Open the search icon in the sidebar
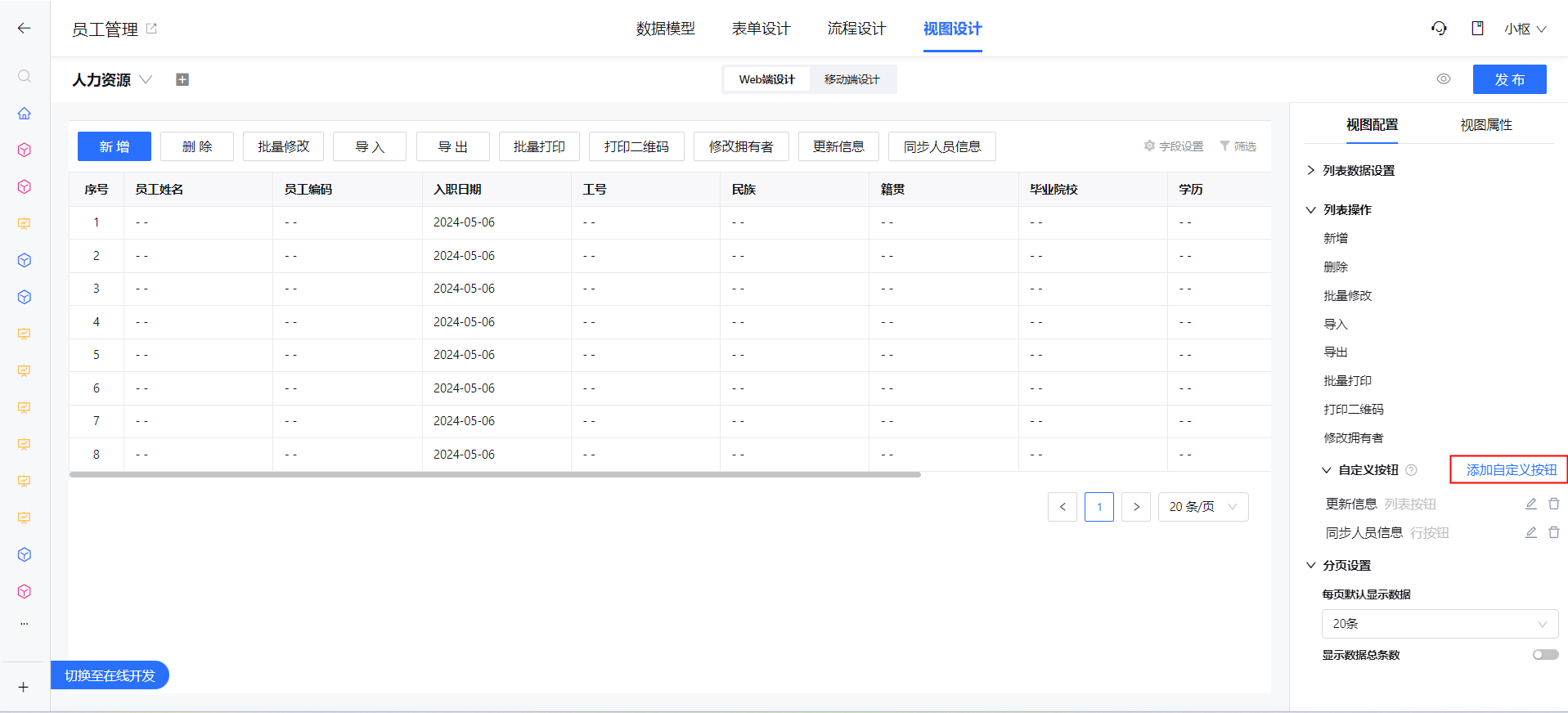 click(x=25, y=76)
